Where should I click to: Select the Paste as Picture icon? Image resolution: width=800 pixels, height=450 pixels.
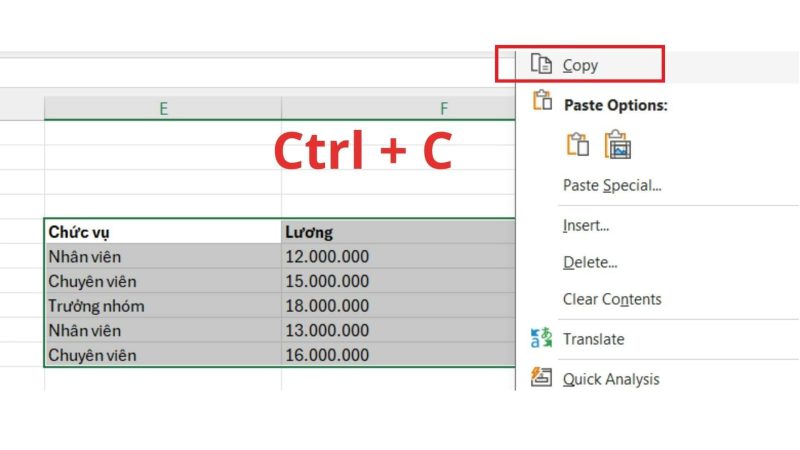[617, 144]
